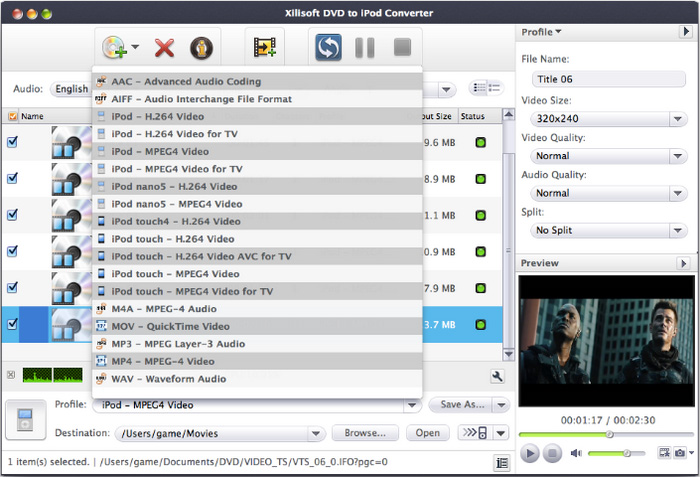Adjust the preview volume slider
This screenshot has height=477, width=700.
(x=617, y=453)
